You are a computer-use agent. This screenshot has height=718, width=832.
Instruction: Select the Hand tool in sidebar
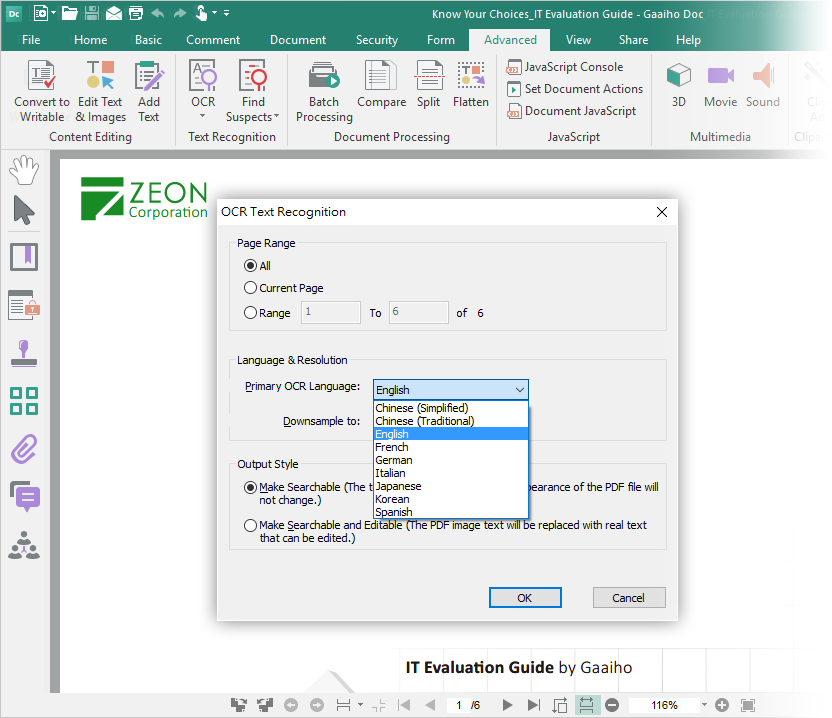pos(24,170)
